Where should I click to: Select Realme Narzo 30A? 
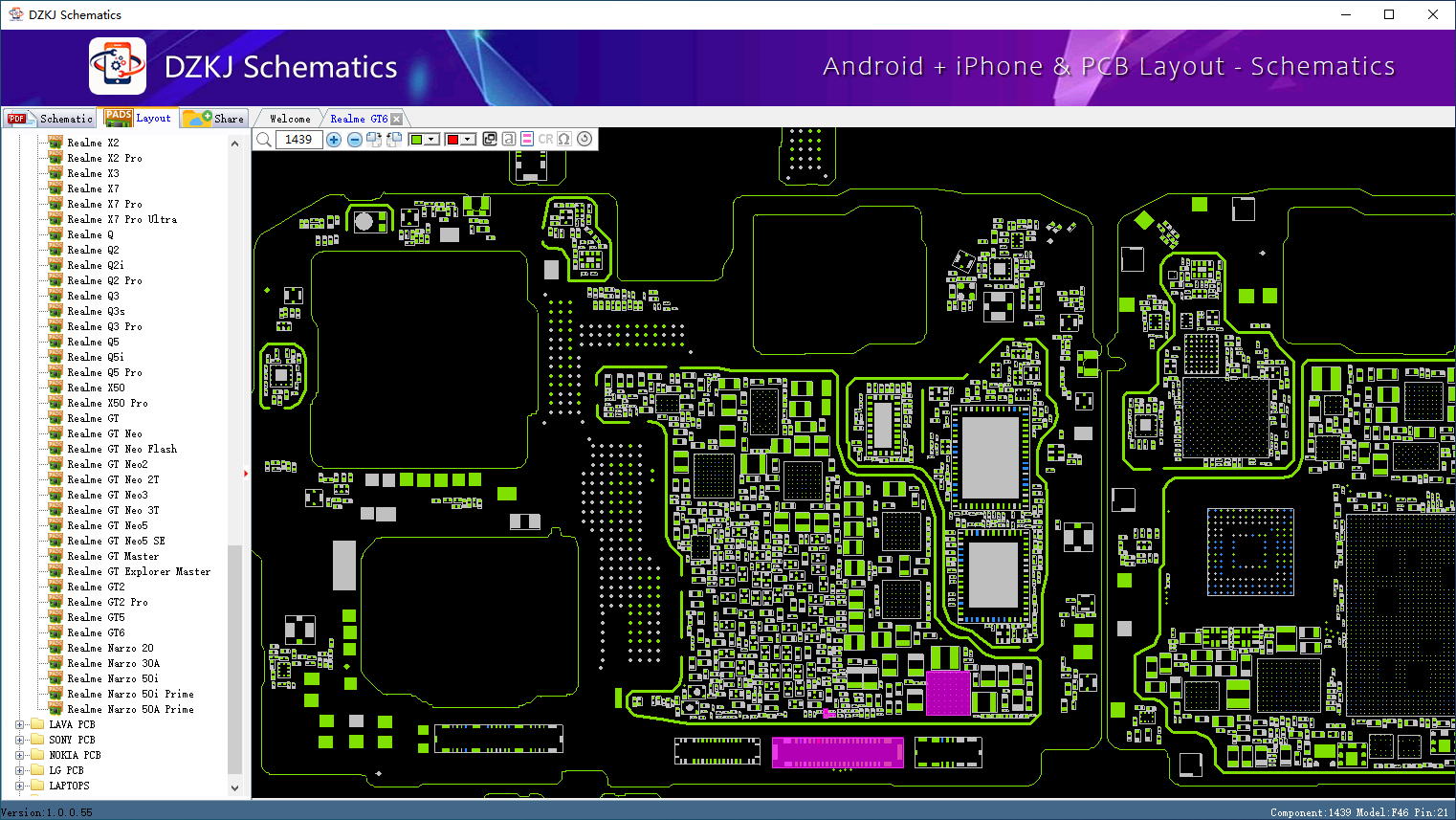(113, 663)
